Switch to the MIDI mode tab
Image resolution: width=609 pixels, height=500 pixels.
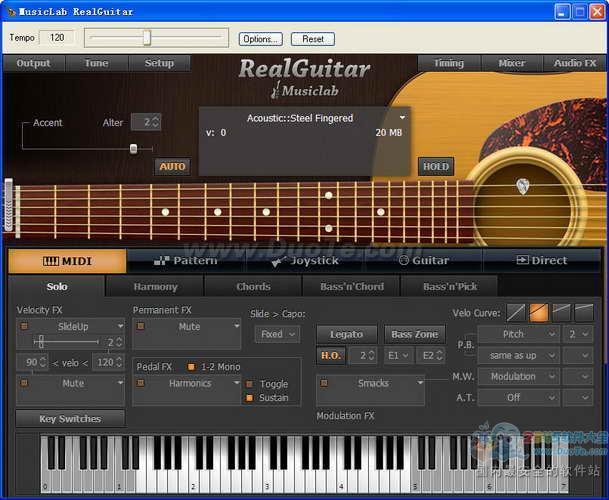click(68, 261)
